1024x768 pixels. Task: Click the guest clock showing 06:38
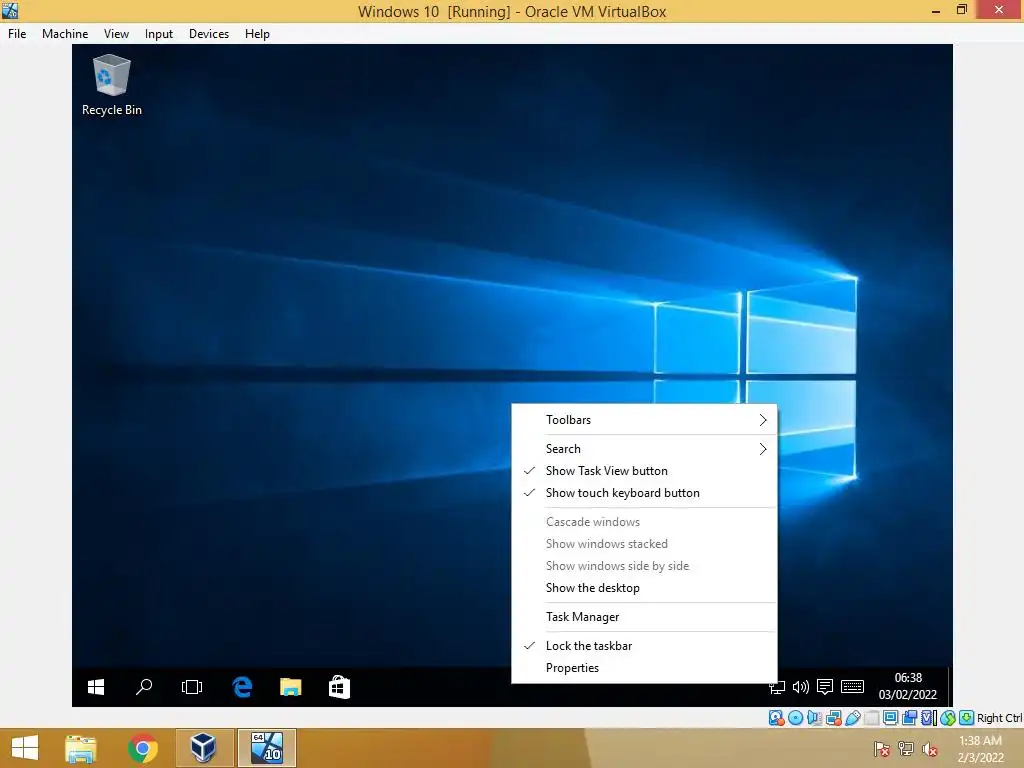tap(908, 686)
